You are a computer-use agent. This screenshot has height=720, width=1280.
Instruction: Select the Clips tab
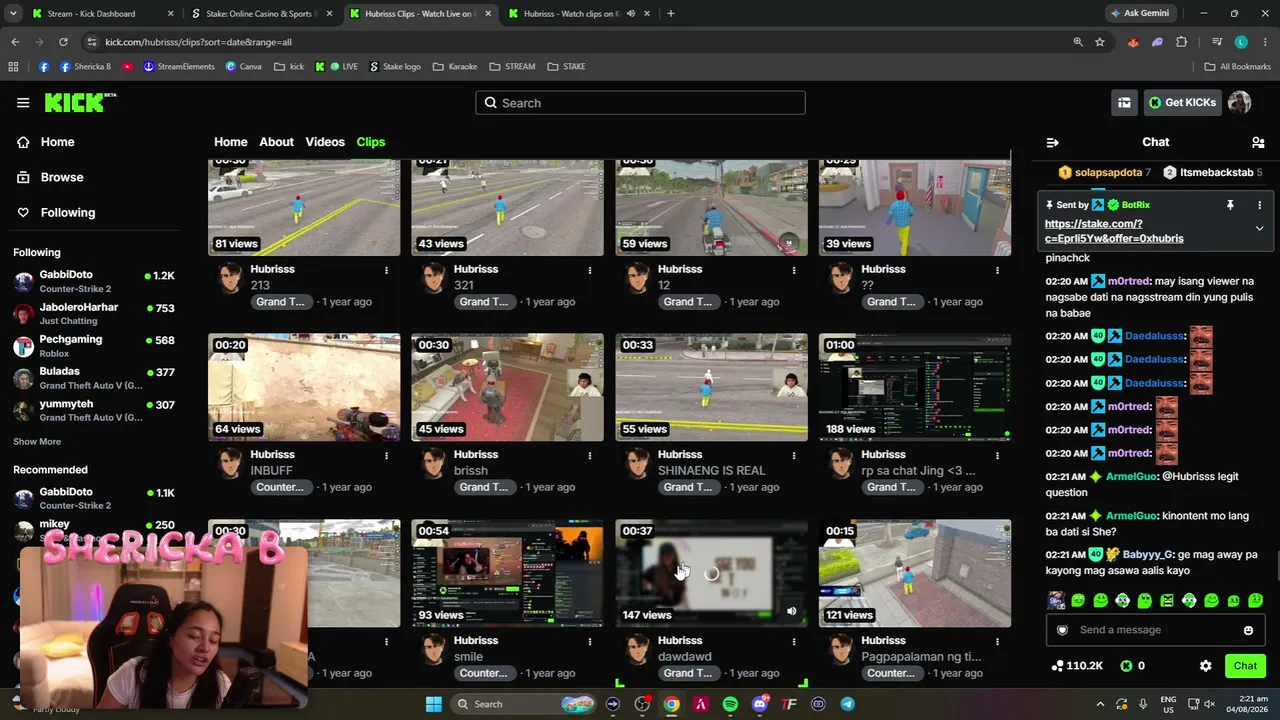pyautogui.click(x=371, y=142)
